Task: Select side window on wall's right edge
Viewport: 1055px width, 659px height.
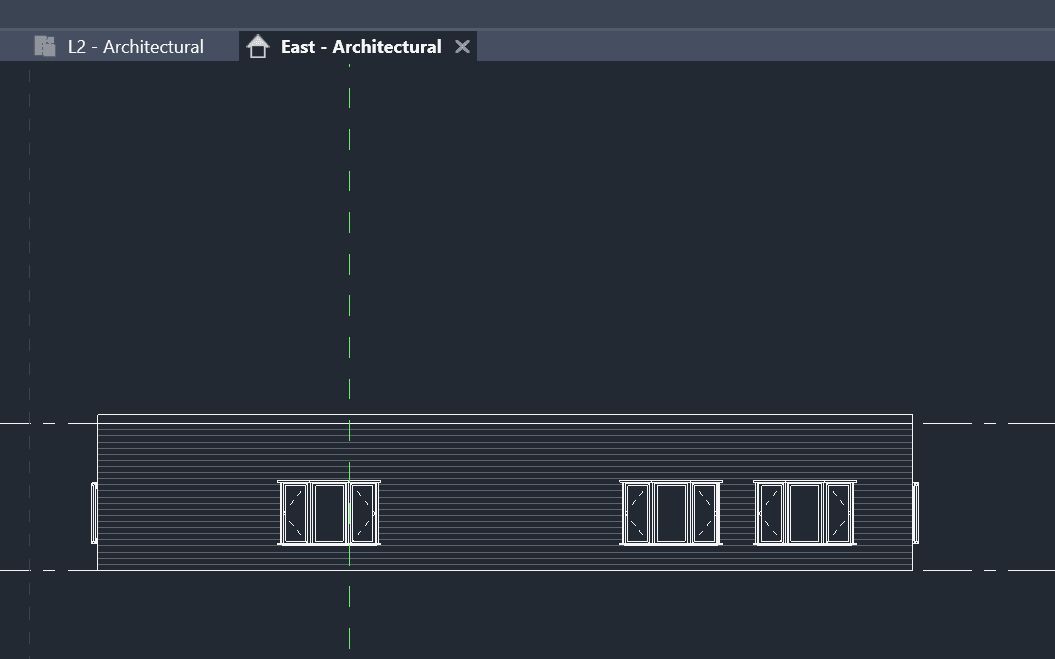Action: point(916,513)
